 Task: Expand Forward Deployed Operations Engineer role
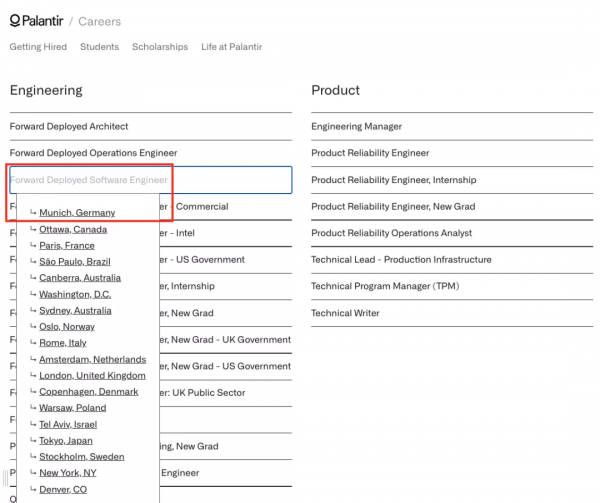coord(151,153)
